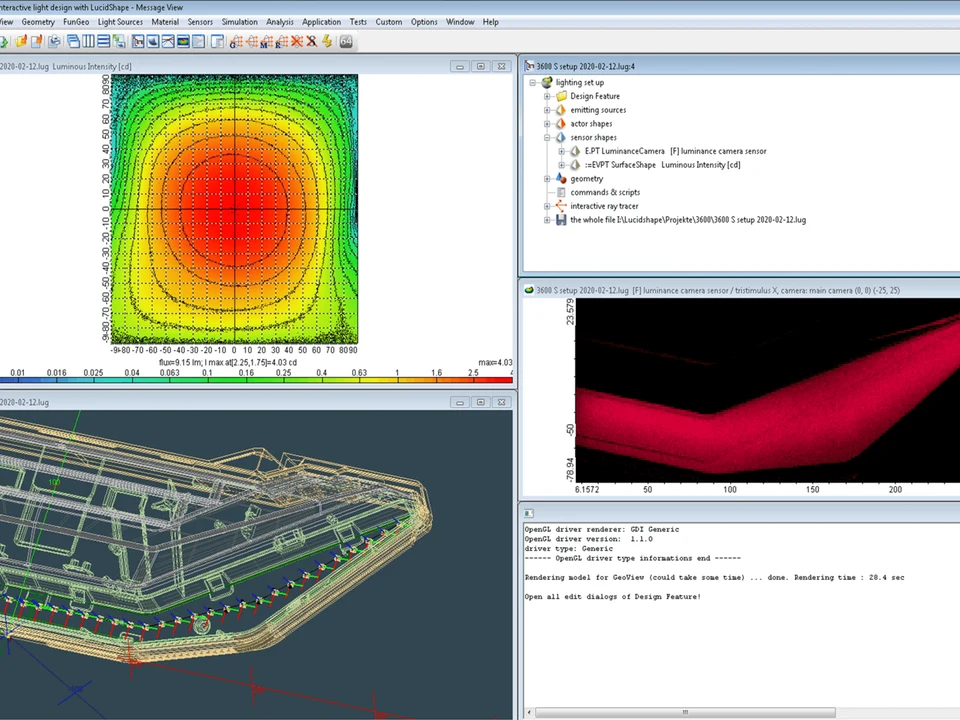Expand the emitting sources tree node
The width and height of the screenshot is (960, 720).
point(547,110)
